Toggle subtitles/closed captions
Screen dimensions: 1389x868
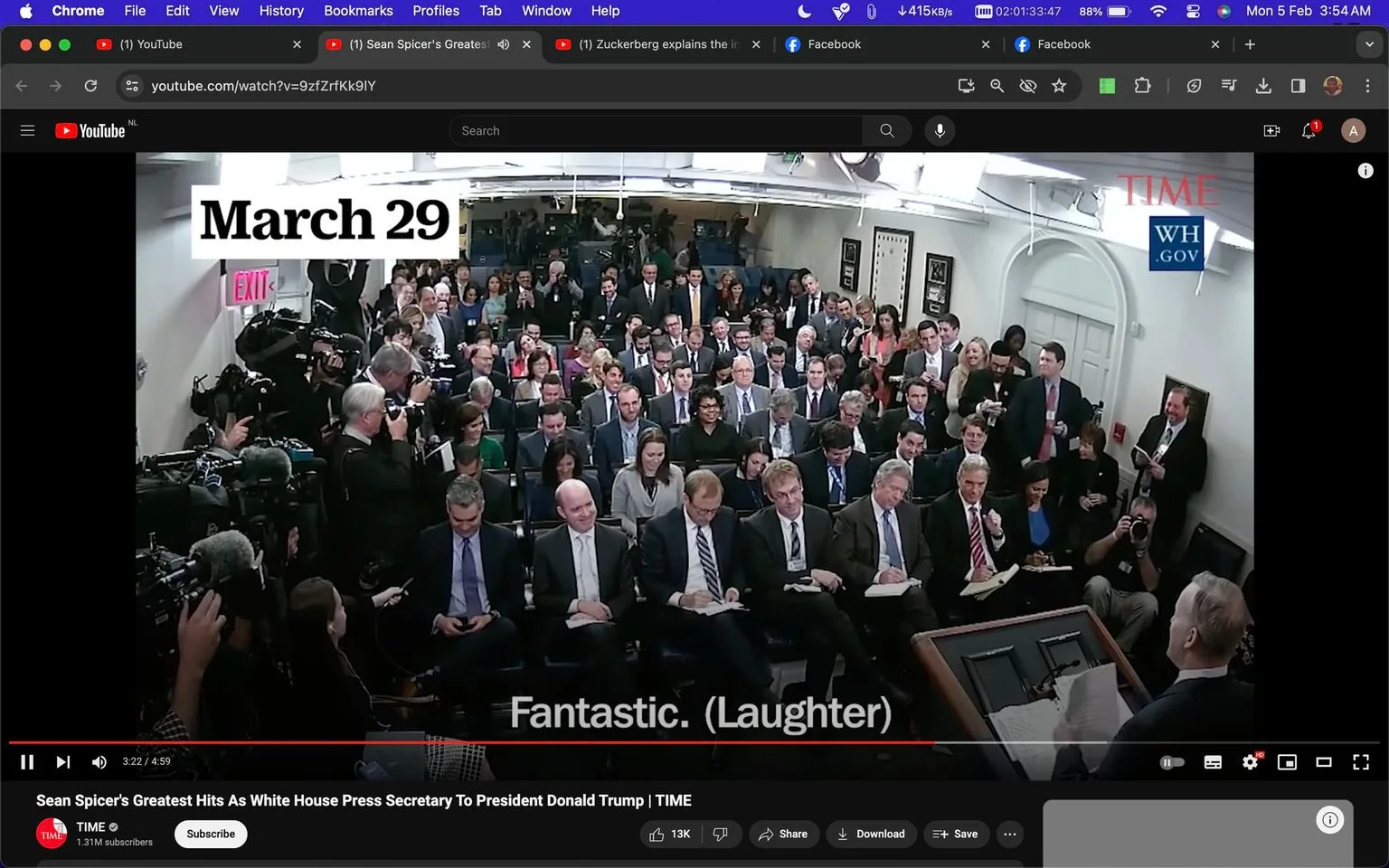[1213, 762]
